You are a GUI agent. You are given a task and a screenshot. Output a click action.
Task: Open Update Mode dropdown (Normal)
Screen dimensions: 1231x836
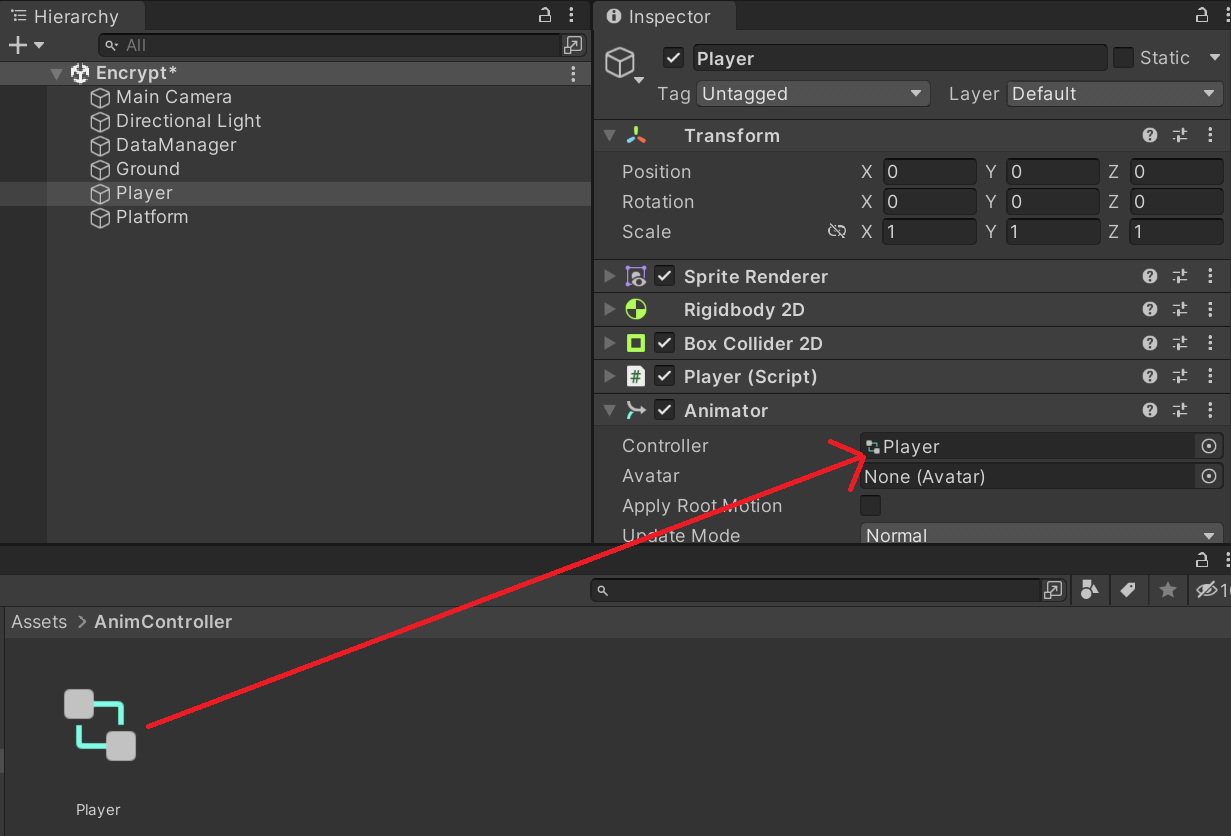click(1042, 536)
